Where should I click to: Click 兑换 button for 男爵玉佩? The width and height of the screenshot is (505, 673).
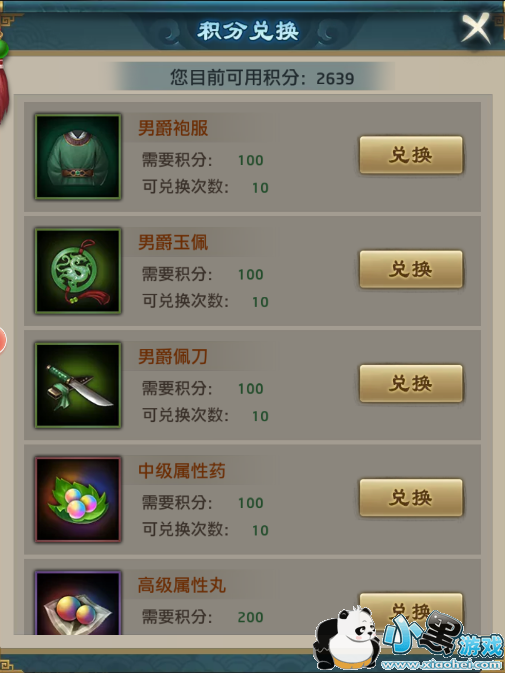411,269
